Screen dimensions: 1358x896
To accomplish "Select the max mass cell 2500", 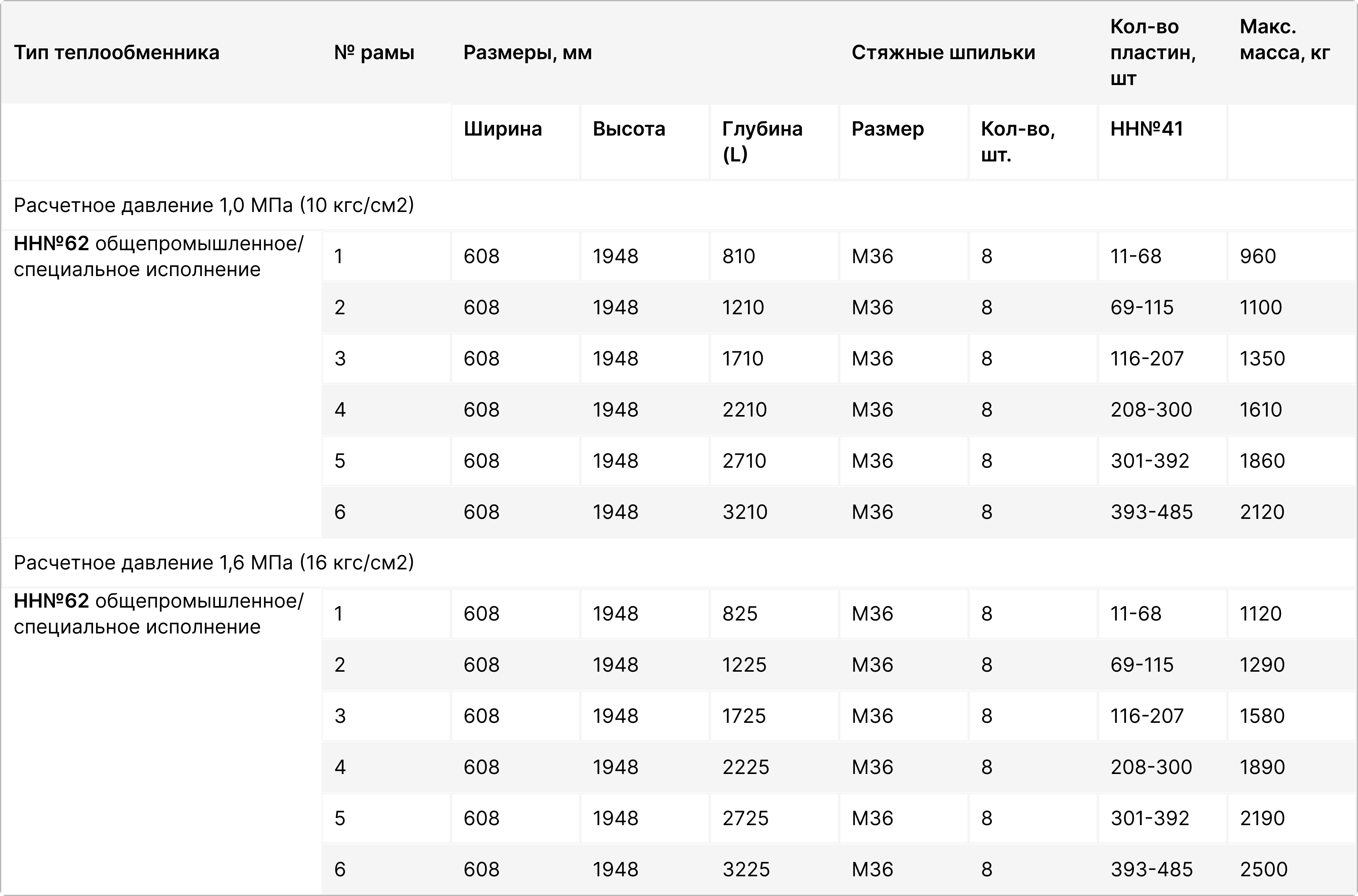I will click(1263, 869).
